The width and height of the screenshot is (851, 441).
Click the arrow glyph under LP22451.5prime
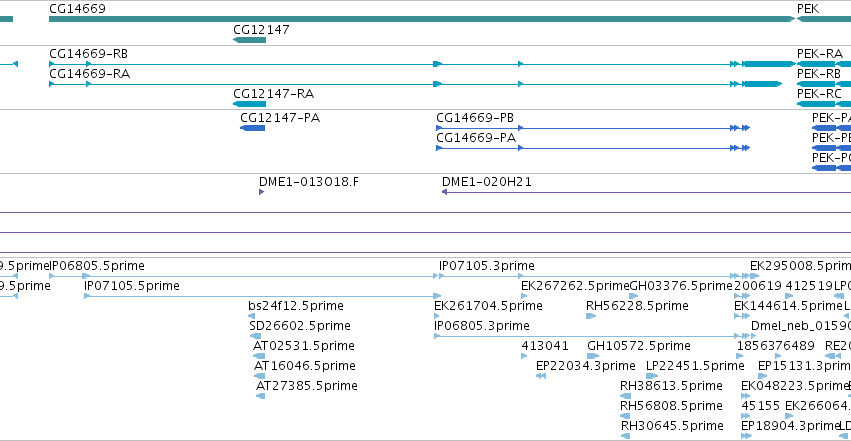click(652, 376)
